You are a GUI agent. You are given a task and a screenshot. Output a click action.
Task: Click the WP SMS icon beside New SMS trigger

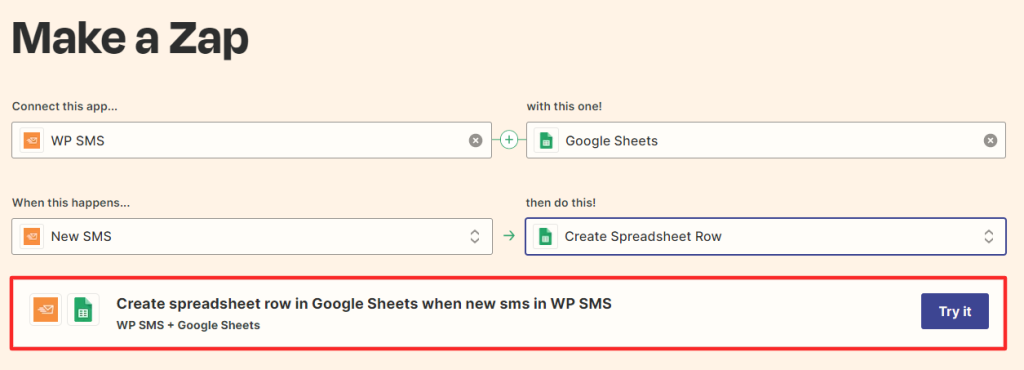tap(31, 236)
